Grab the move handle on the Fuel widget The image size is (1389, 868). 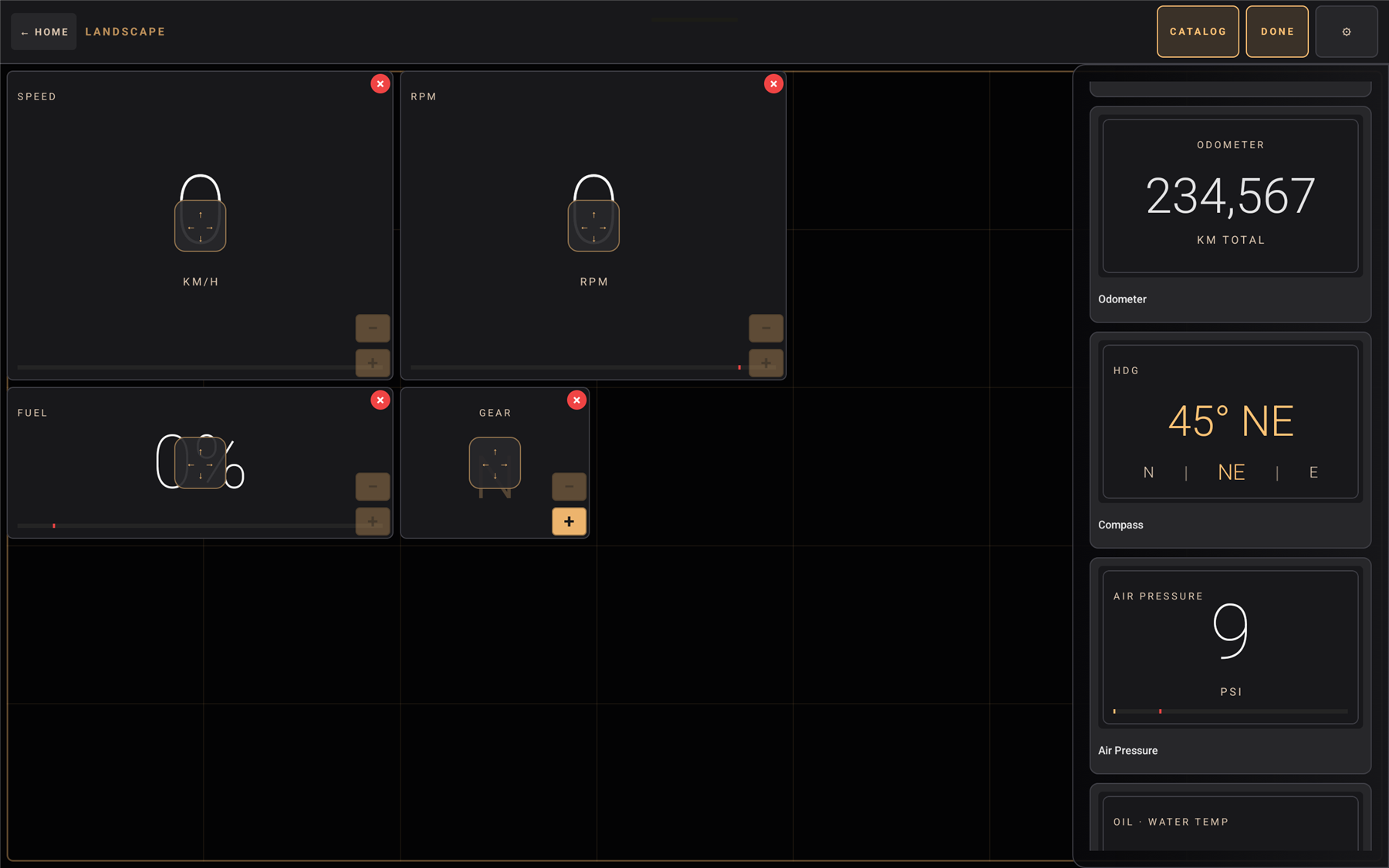click(200, 463)
